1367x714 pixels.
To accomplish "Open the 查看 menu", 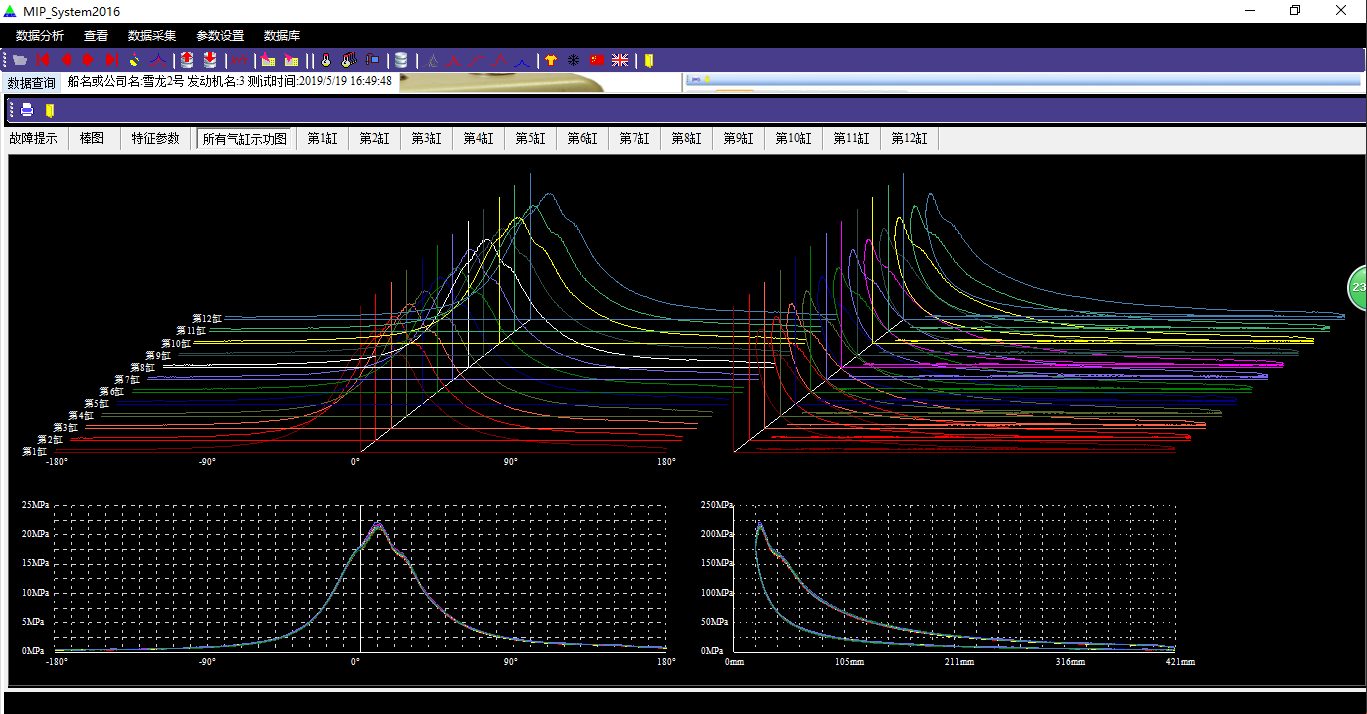I will (x=96, y=36).
